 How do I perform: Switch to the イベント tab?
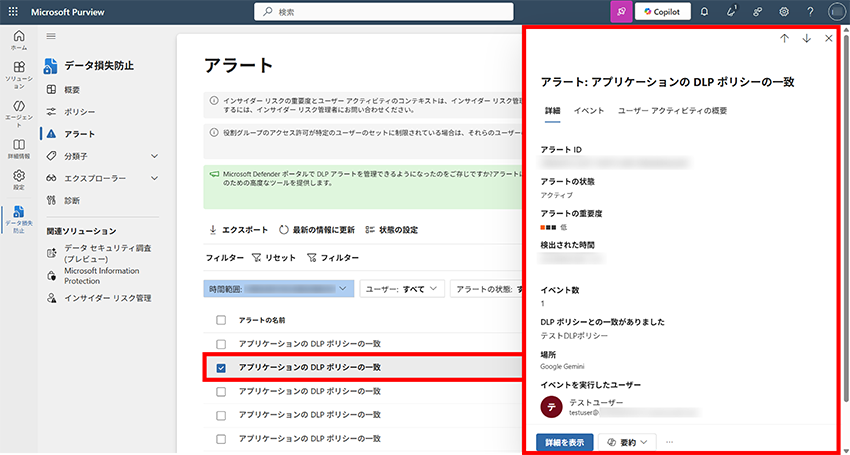coord(588,110)
